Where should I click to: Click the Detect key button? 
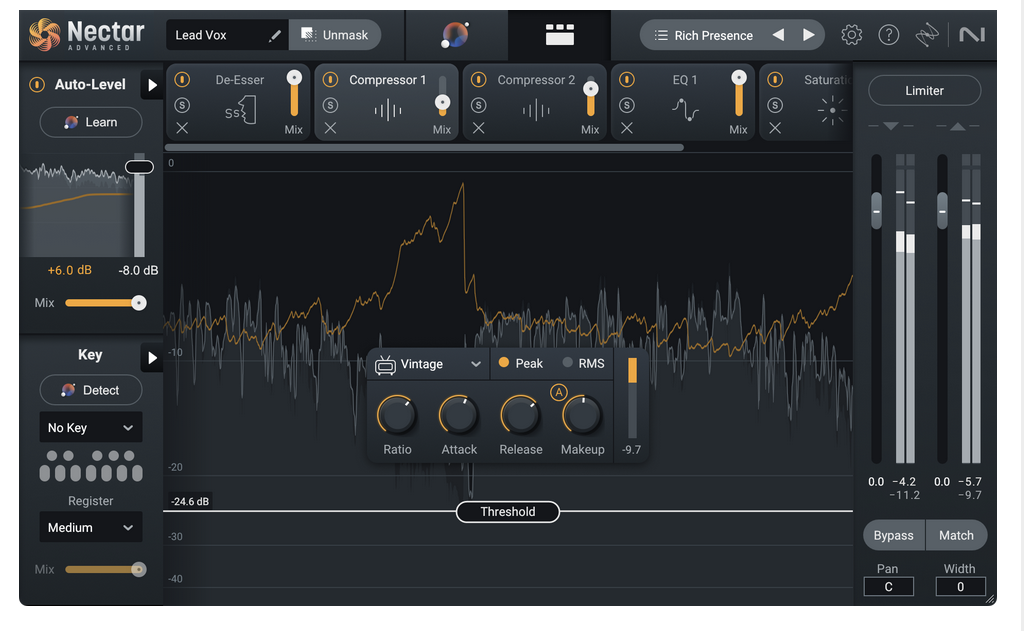[91, 390]
